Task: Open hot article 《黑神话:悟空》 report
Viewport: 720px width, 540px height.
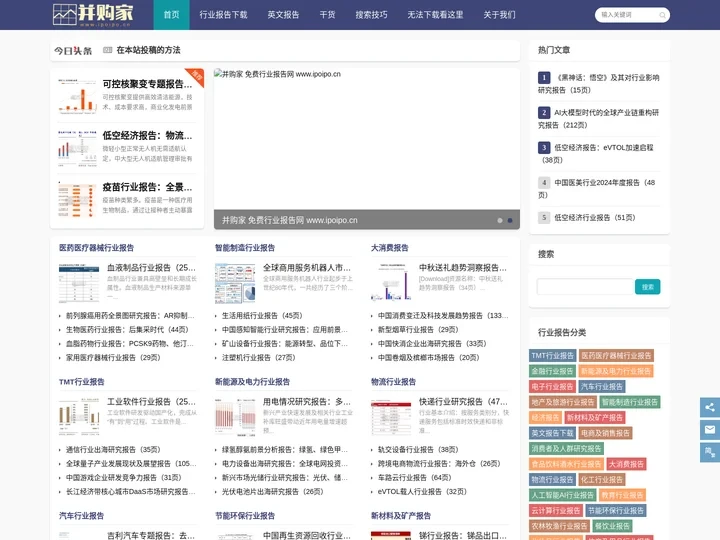Action: 599,84
